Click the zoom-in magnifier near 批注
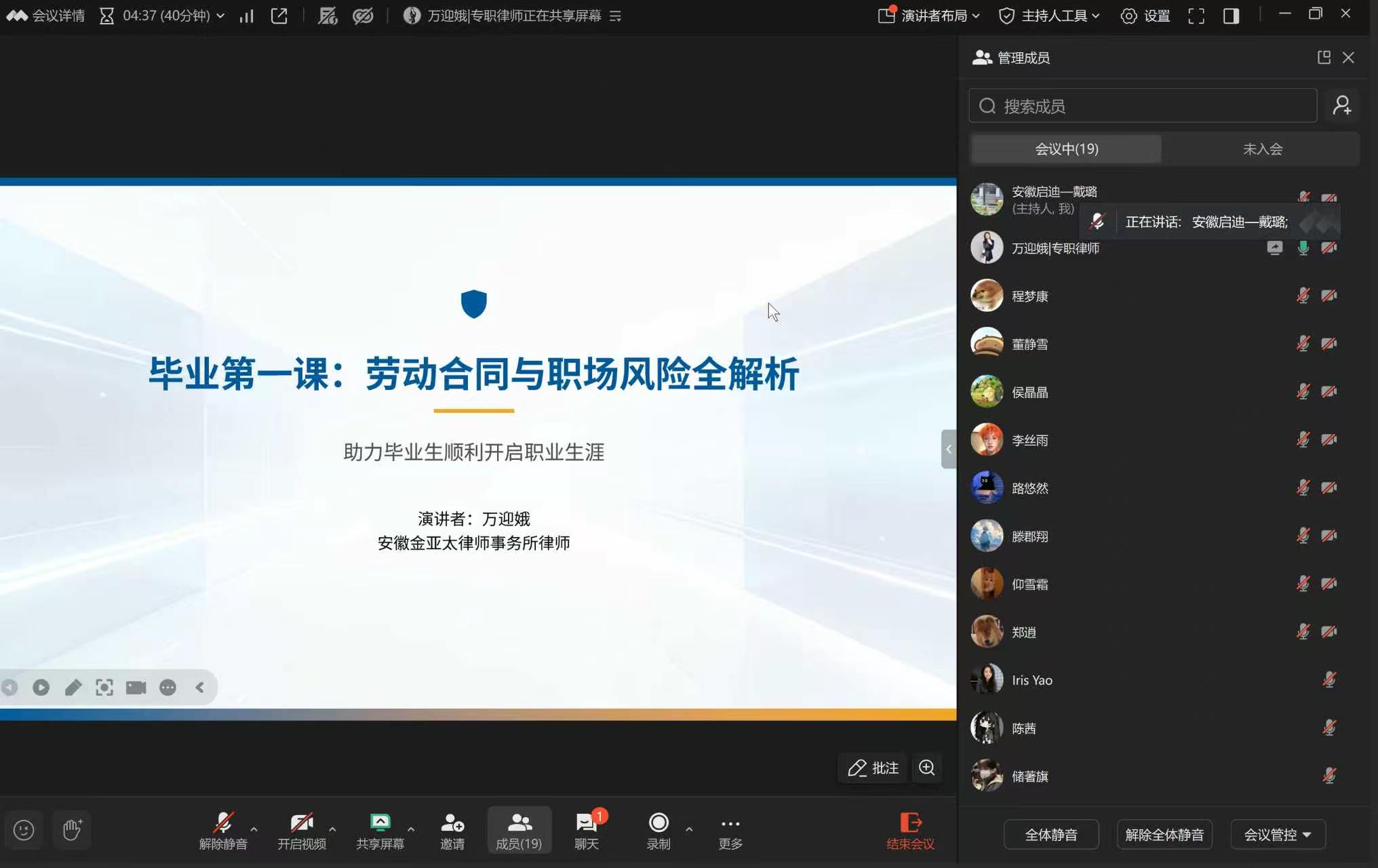Screen dimensions: 1378x868 tap(926, 768)
